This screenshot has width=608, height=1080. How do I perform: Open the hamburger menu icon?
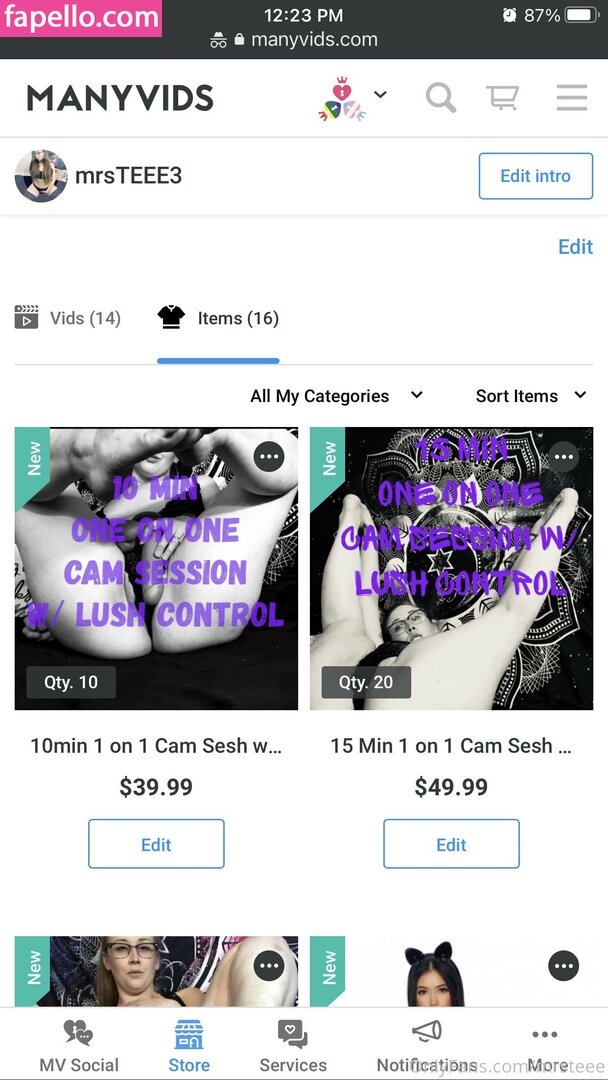[572, 98]
